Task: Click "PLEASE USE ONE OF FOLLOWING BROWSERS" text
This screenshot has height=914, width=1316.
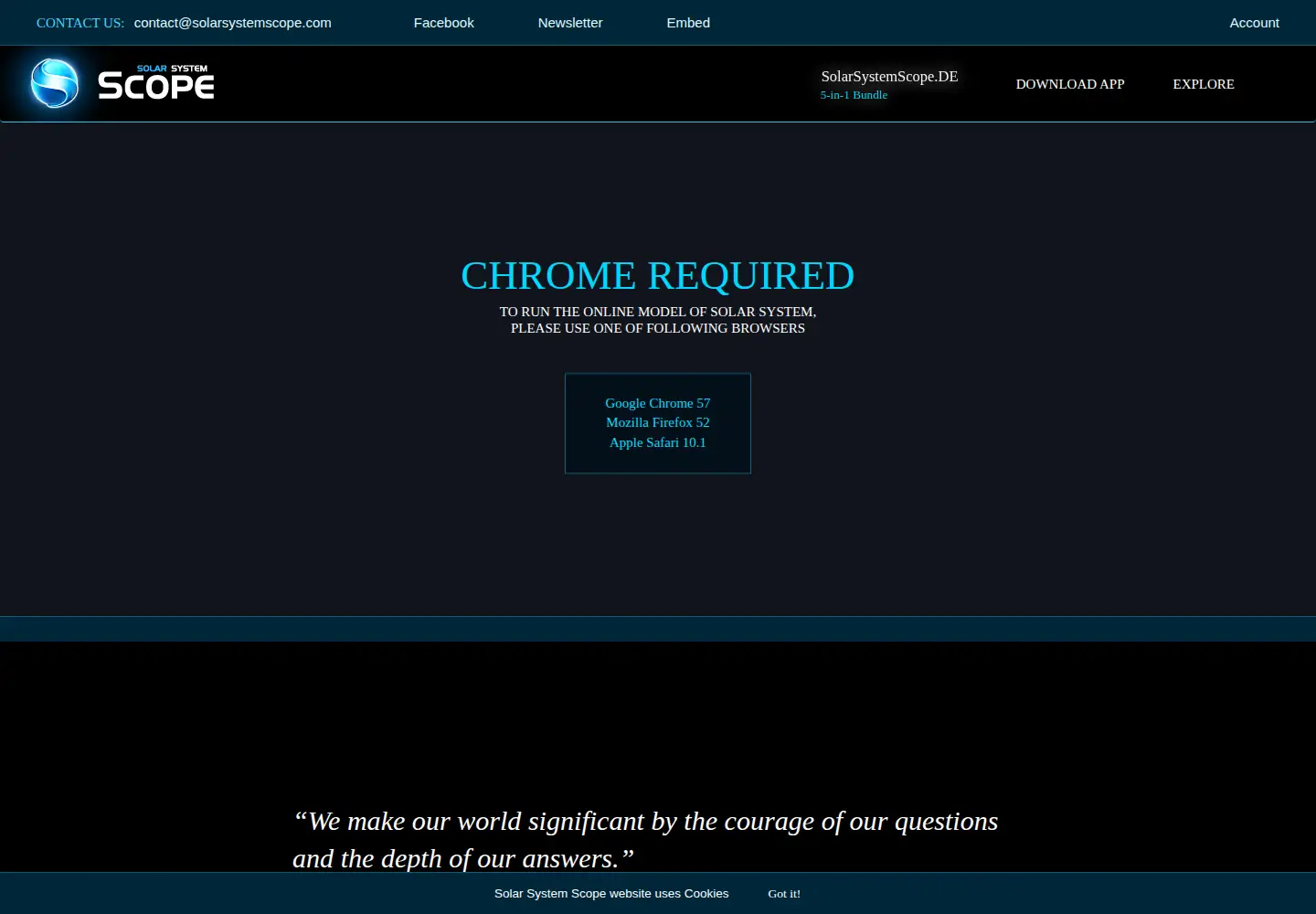Action: 658,328
